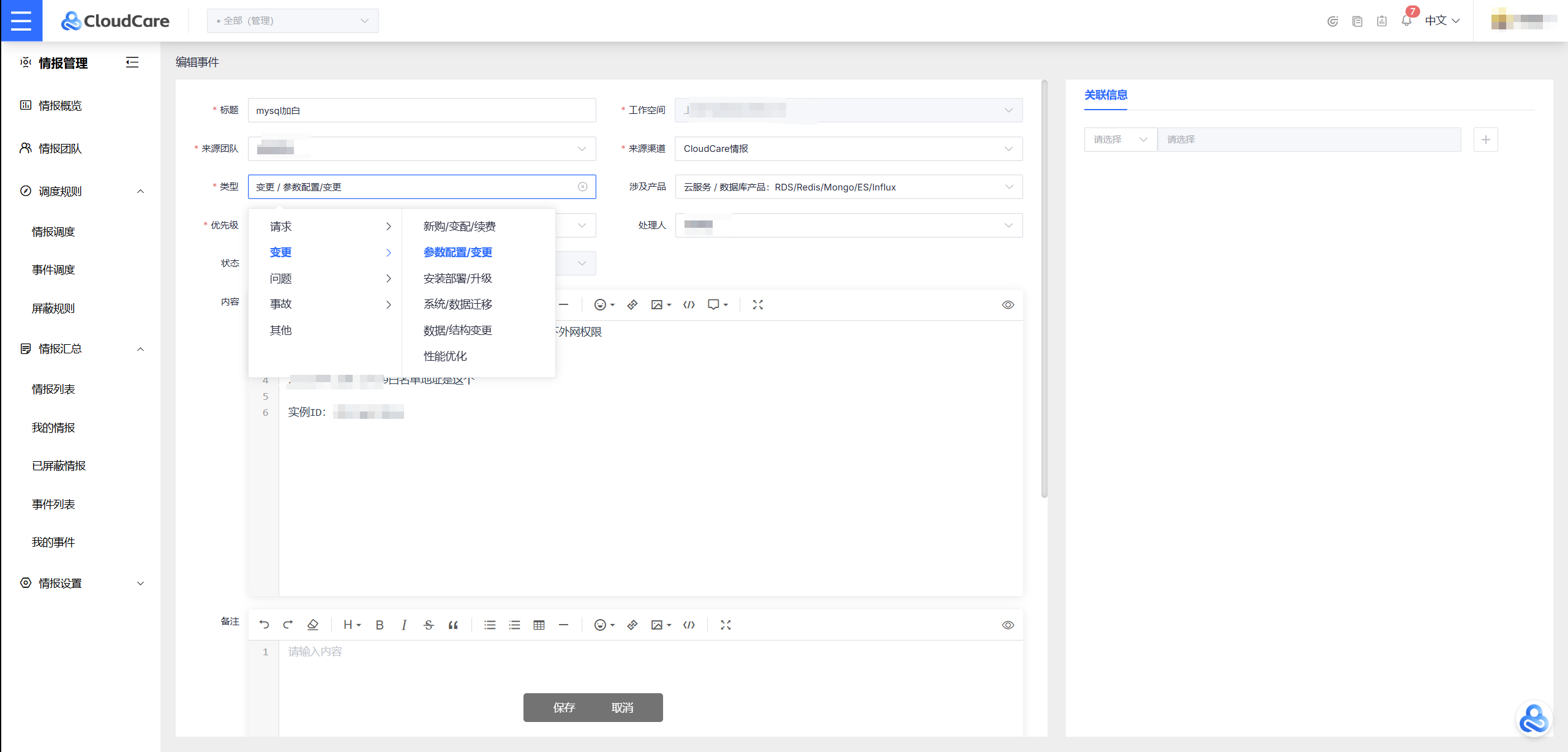
Task: Apply strikethrough in 备注 editor
Action: point(429,625)
